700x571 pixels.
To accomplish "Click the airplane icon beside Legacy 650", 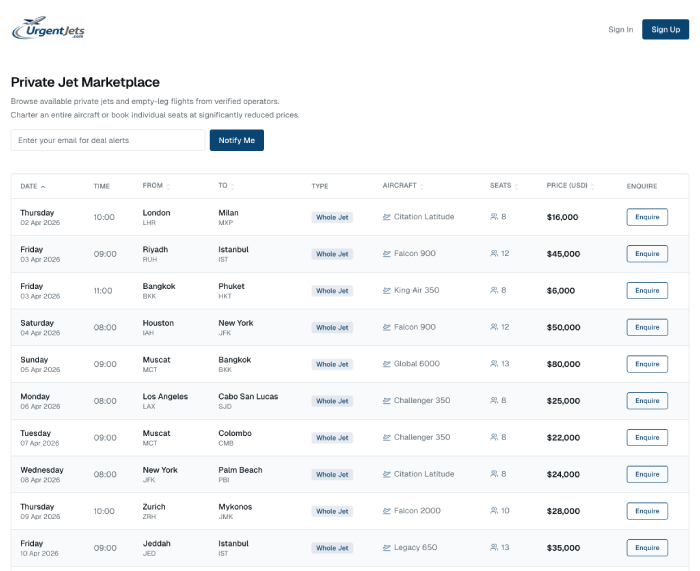I will pyautogui.click(x=387, y=548).
